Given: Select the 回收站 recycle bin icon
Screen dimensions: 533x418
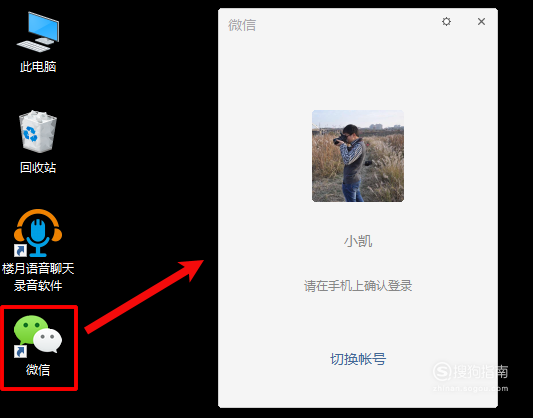Looking at the screenshot, I should 38,132.
